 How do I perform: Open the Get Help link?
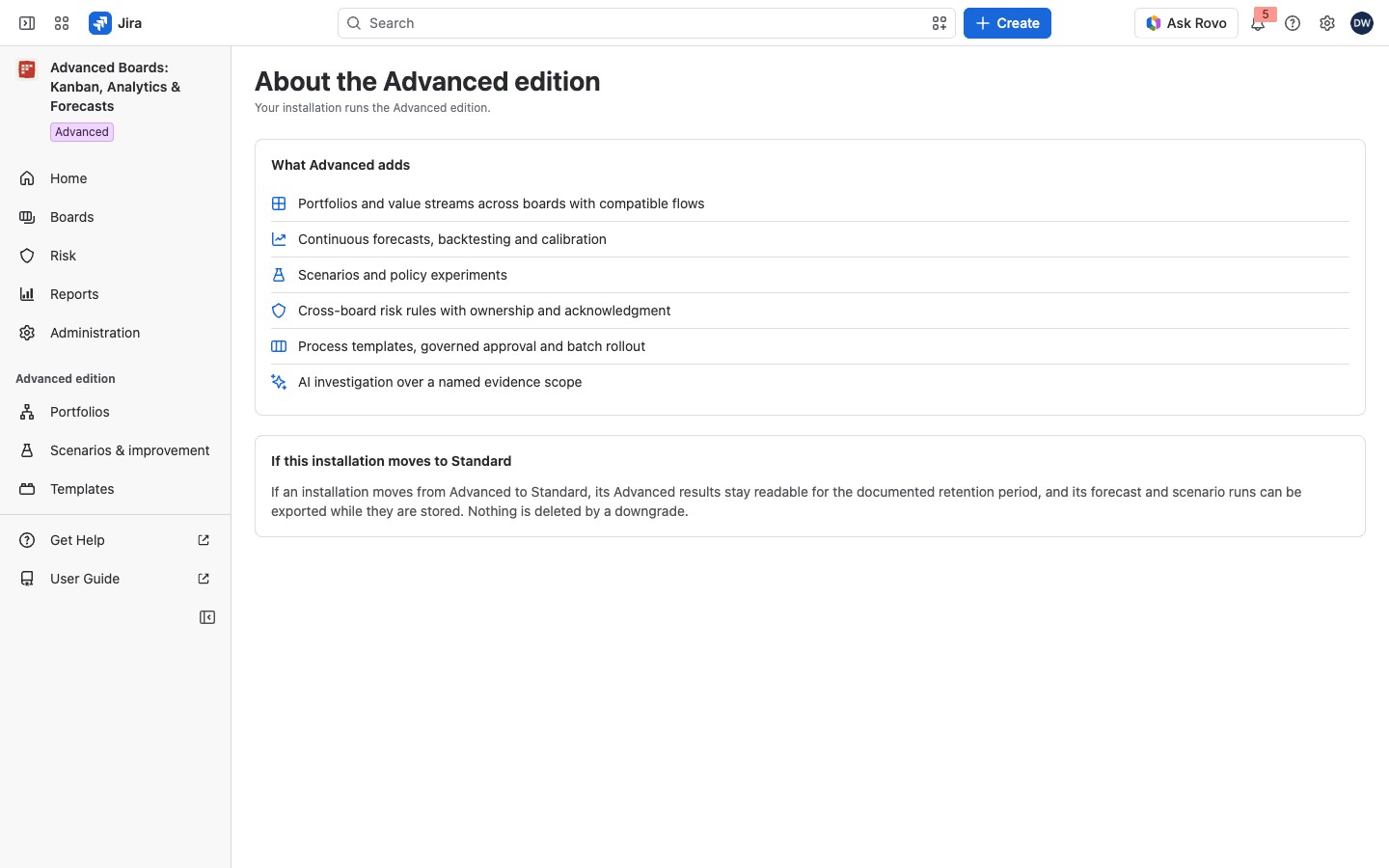pos(116,540)
